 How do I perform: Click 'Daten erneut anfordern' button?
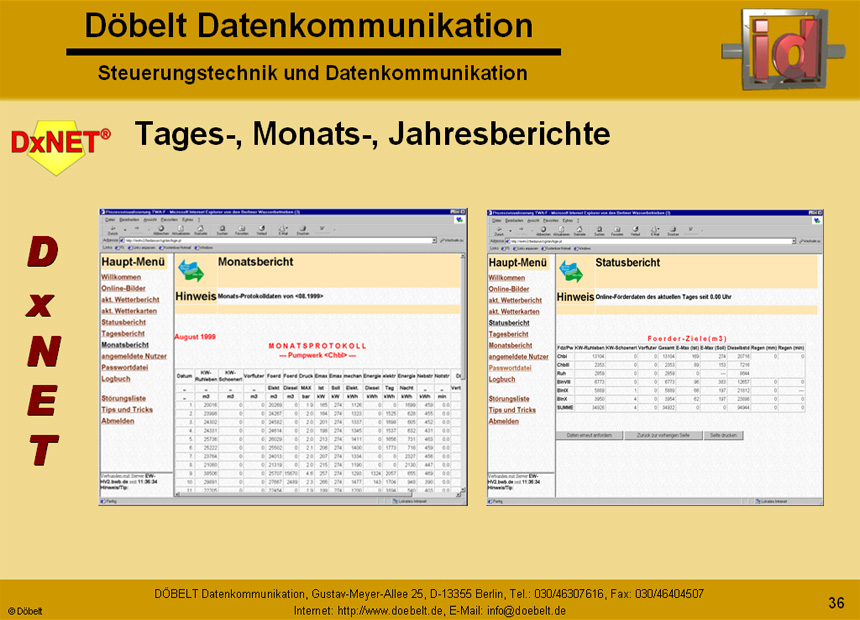[589, 435]
